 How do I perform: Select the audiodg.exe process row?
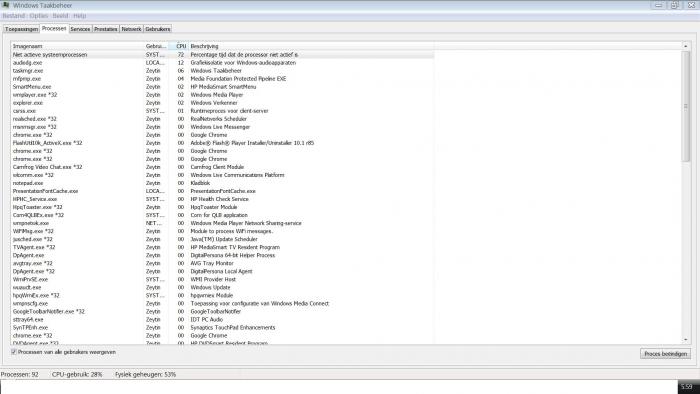(222, 62)
